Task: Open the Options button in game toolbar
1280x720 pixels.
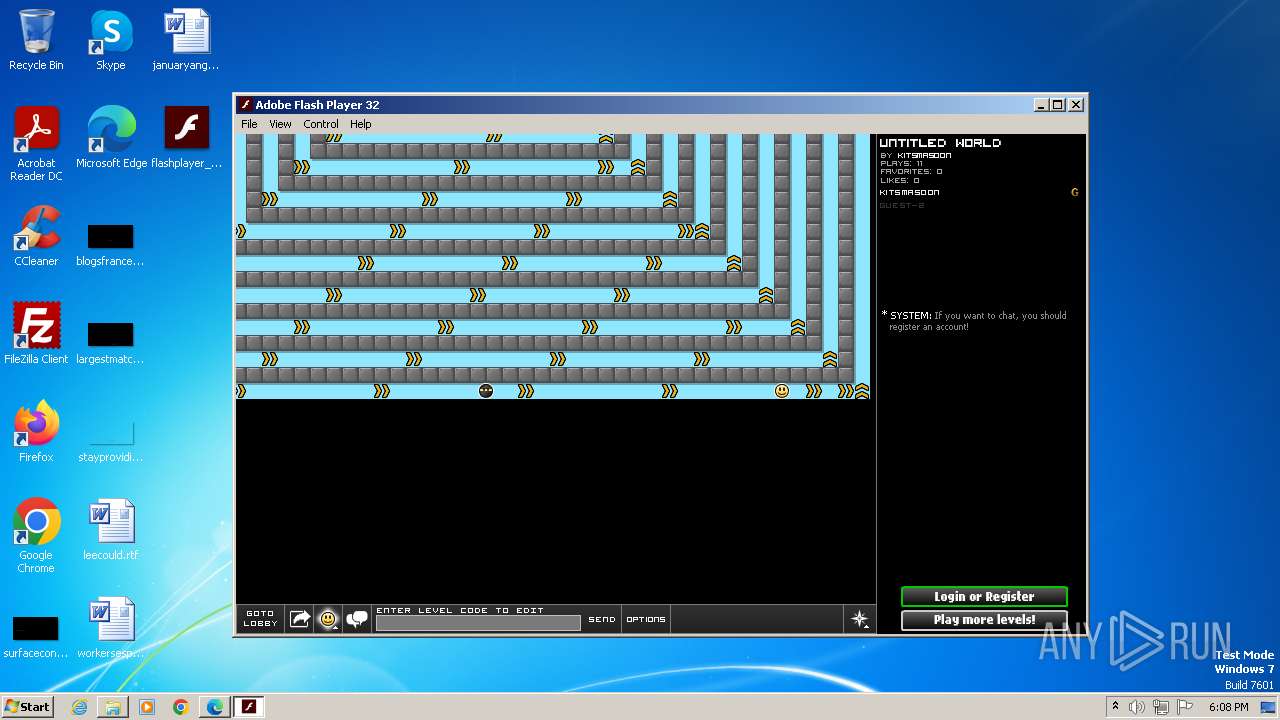Action: [646, 619]
